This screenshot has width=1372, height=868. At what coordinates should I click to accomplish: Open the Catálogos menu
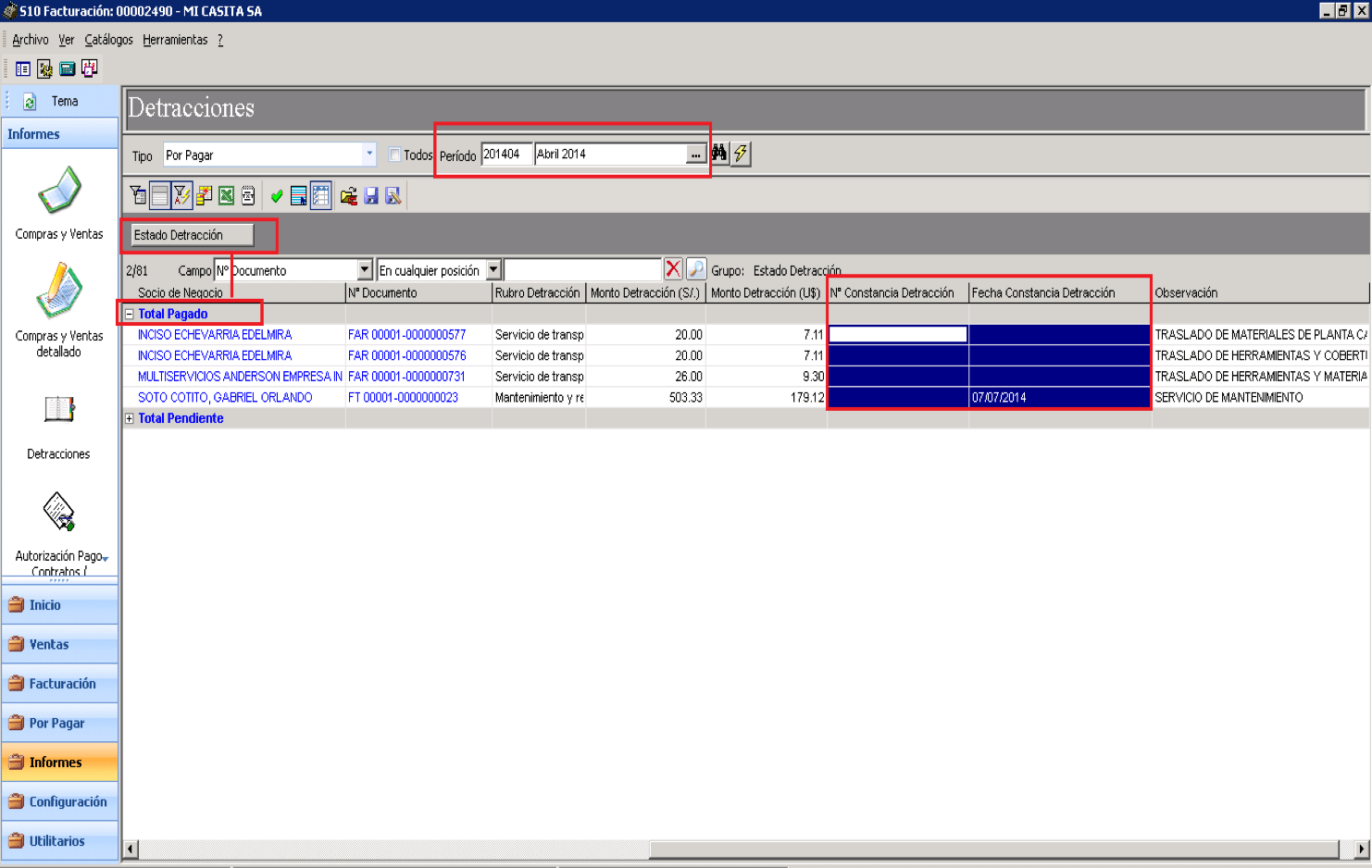tap(108, 40)
